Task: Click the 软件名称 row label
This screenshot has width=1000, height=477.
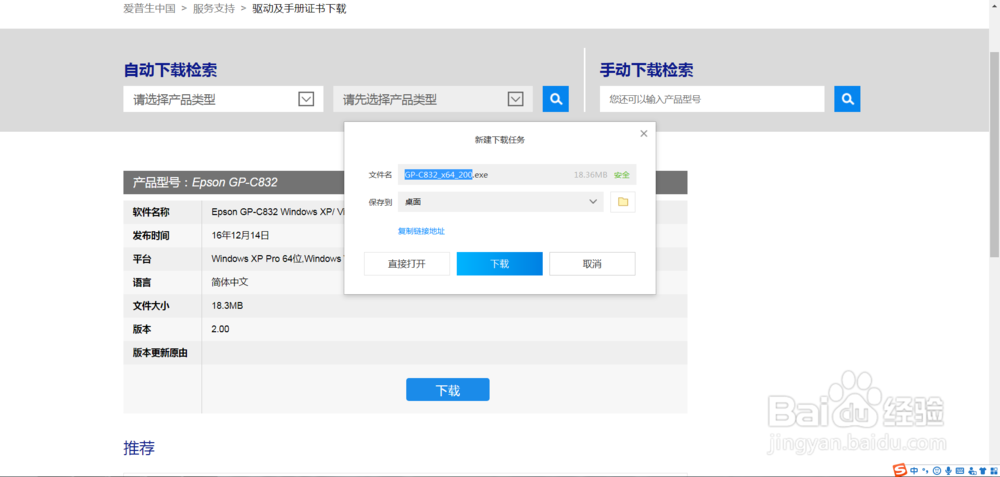Action: tap(151, 212)
